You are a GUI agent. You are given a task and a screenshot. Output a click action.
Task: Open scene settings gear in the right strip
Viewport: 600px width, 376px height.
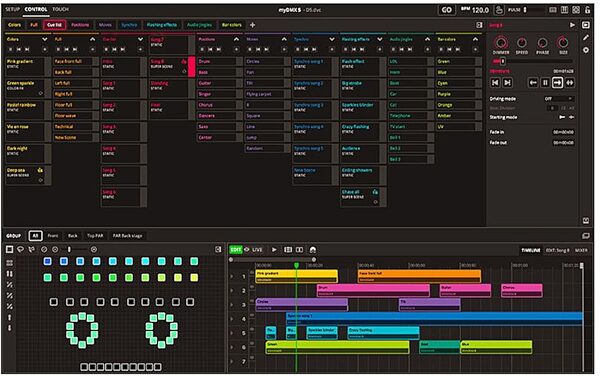[586, 50]
